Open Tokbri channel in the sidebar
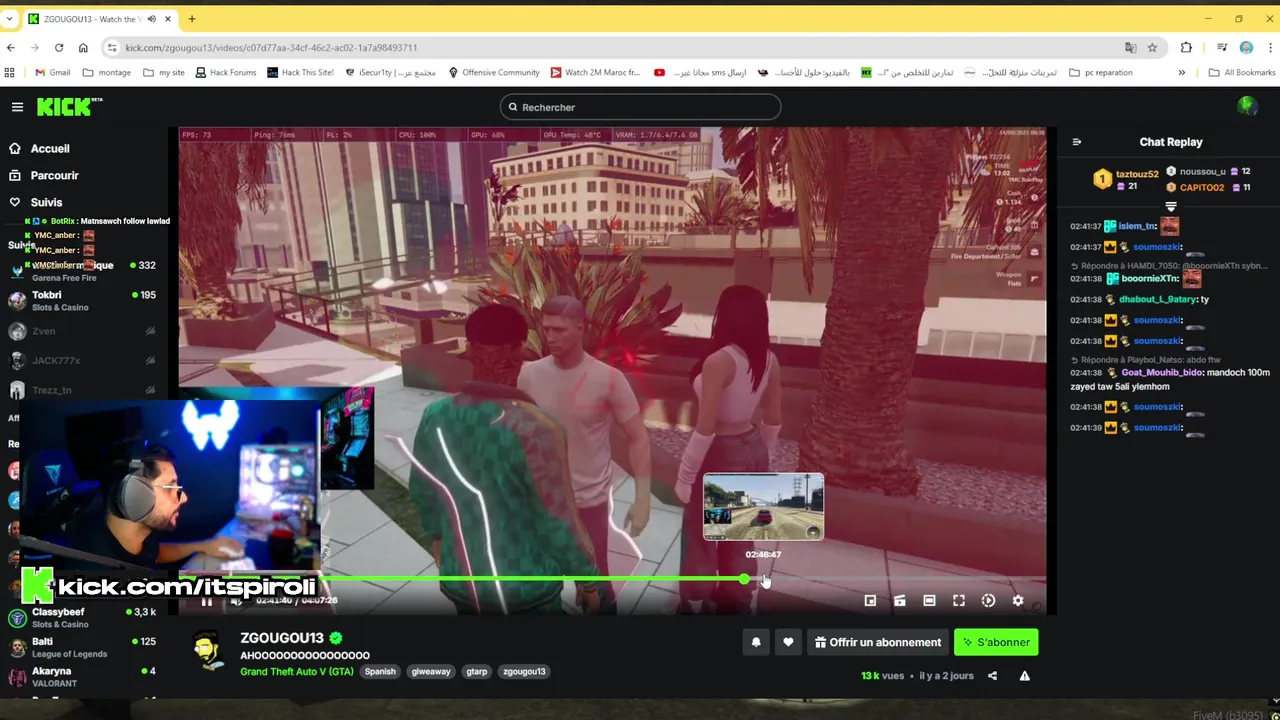 [x=84, y=301]
